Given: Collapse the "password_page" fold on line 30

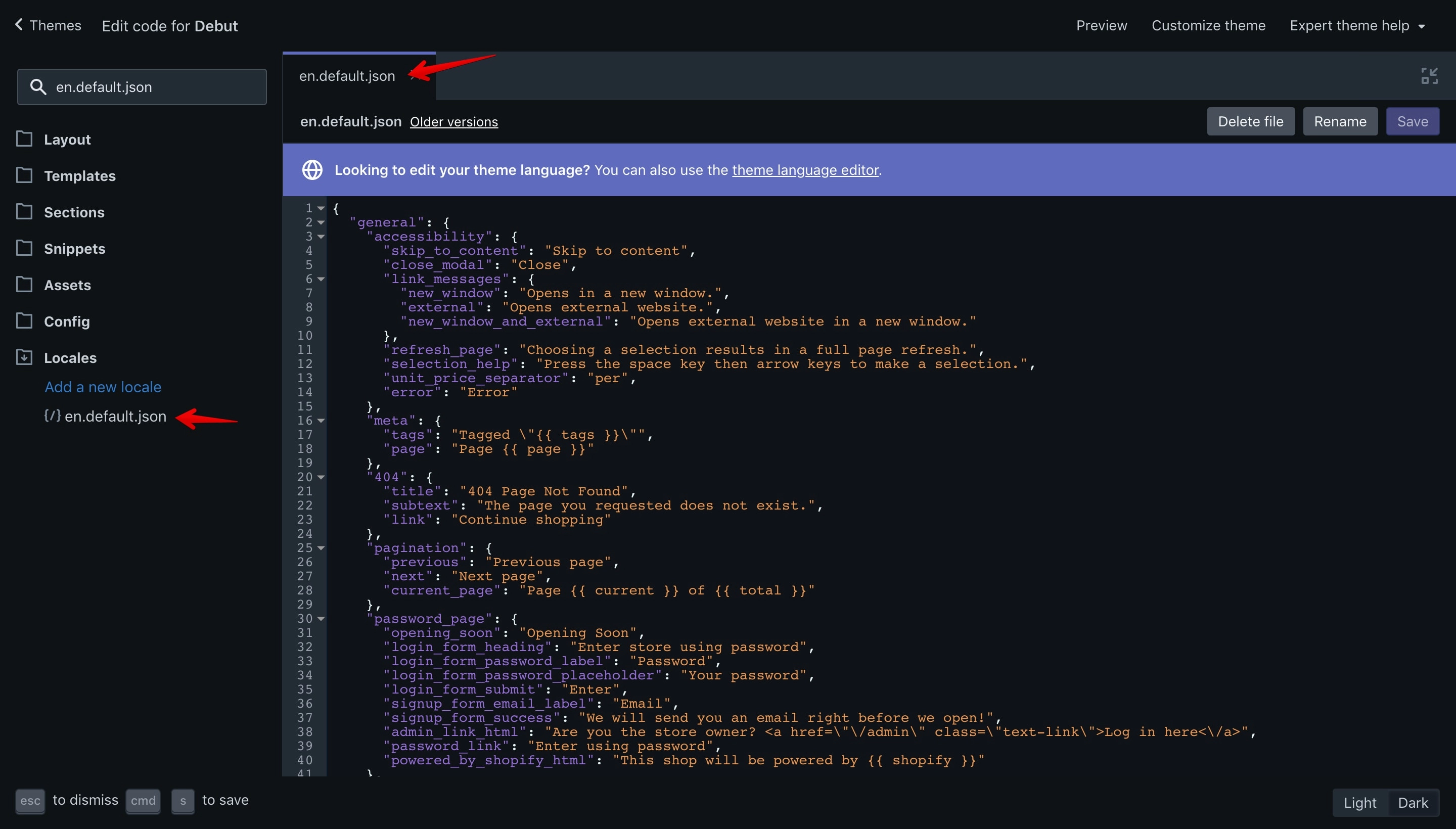Looking at the screenshot, I should pyautogui.click(x=321, y=619).
